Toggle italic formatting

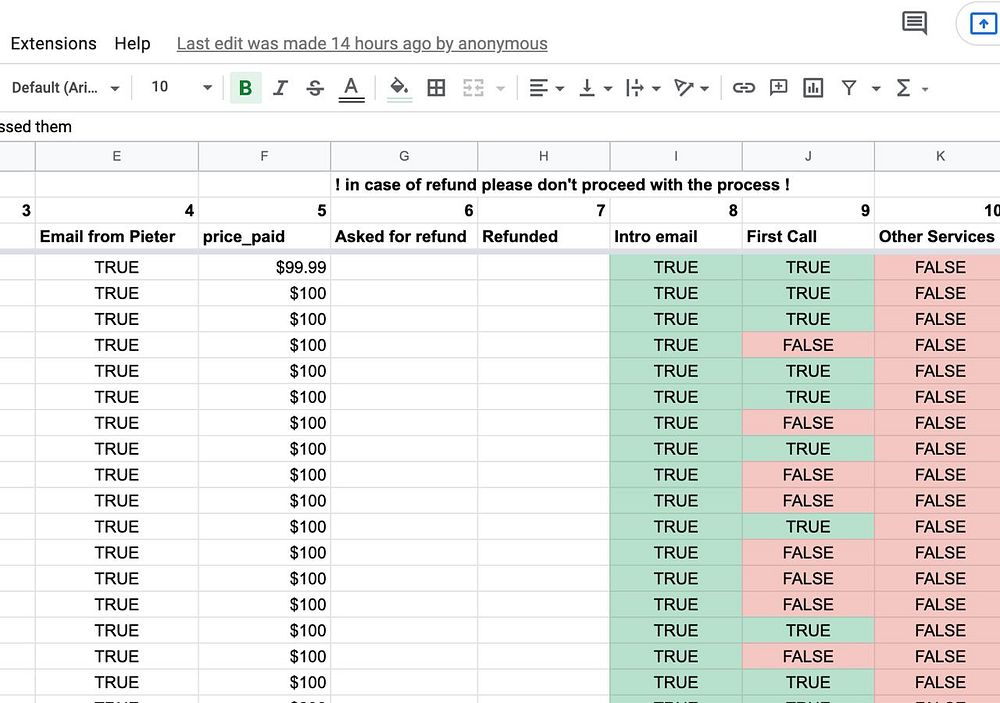(x=280, y=88)
